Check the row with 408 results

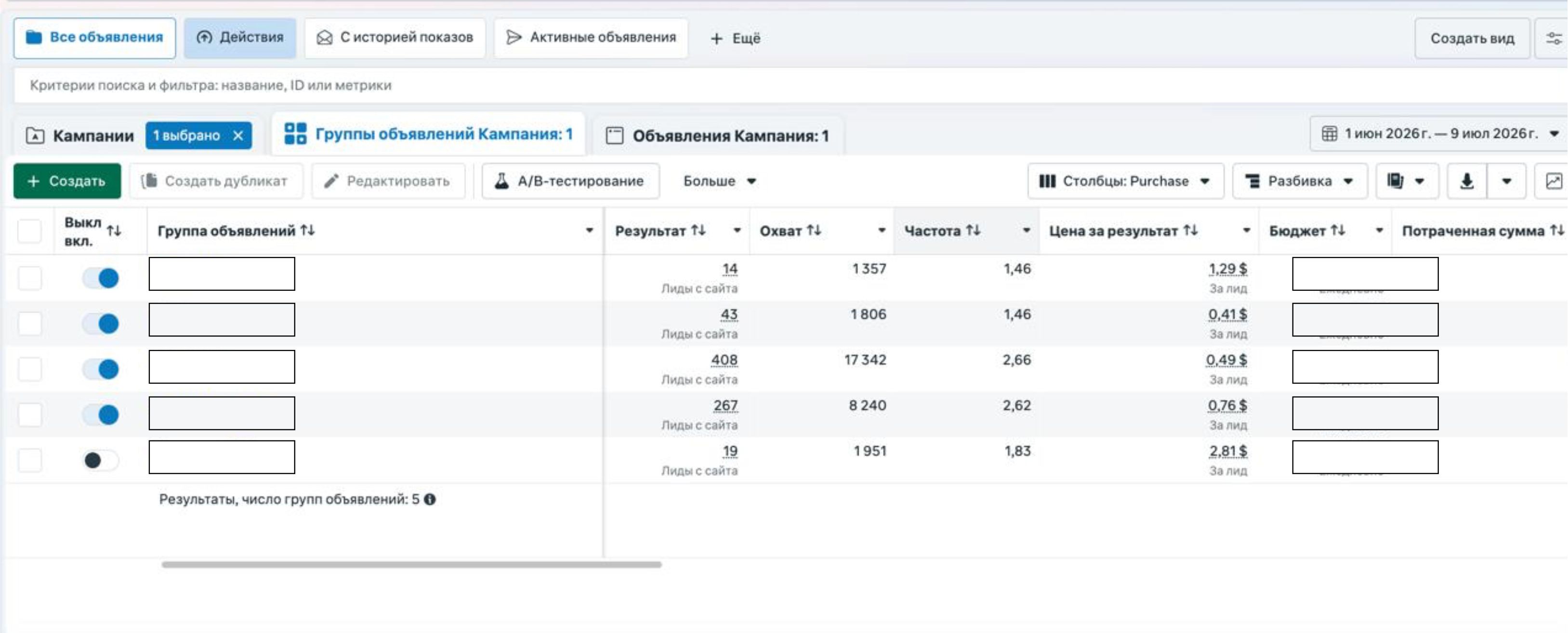(29, 369)
